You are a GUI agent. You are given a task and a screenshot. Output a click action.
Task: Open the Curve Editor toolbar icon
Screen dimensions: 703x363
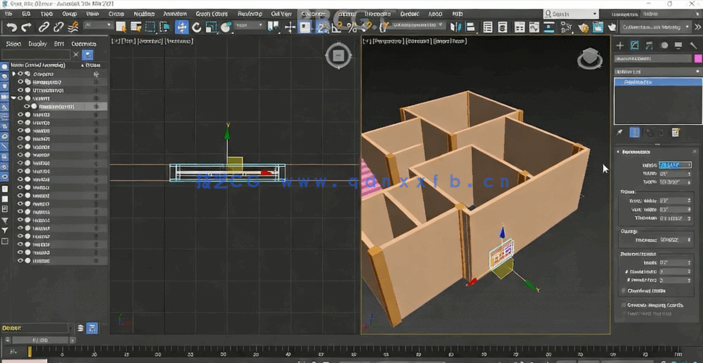534,27
